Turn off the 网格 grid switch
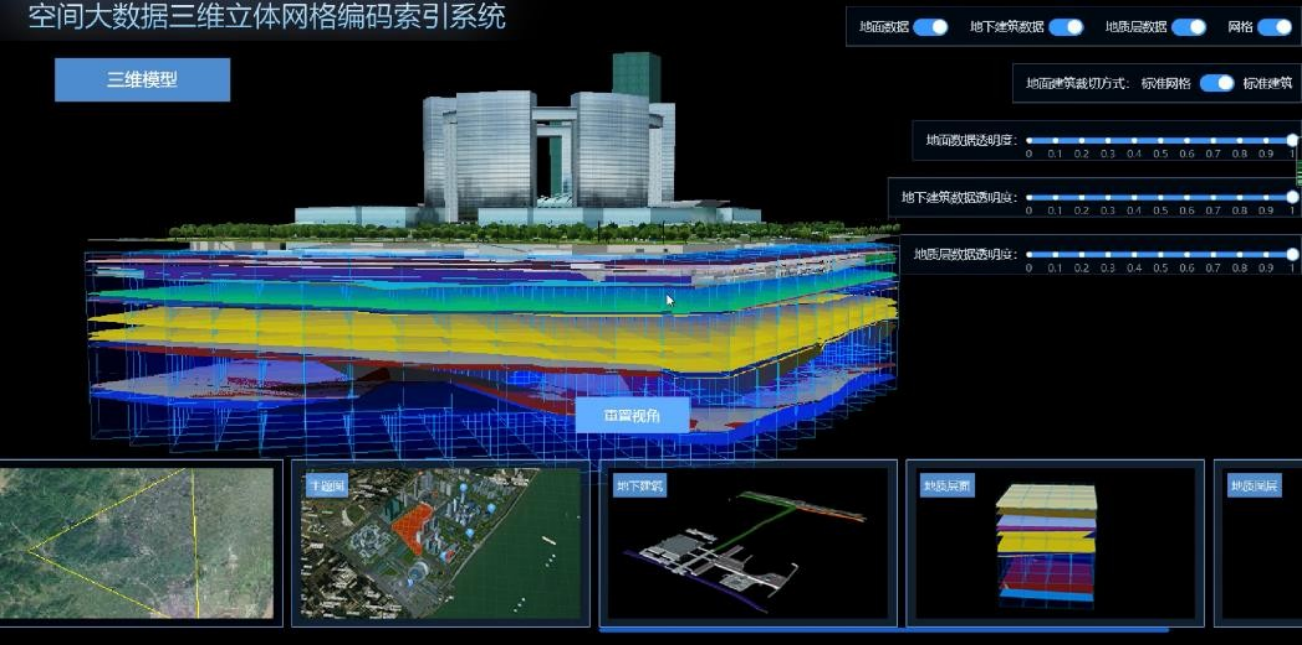This screenshot has width=1302, height=645. pos(1275,27)
